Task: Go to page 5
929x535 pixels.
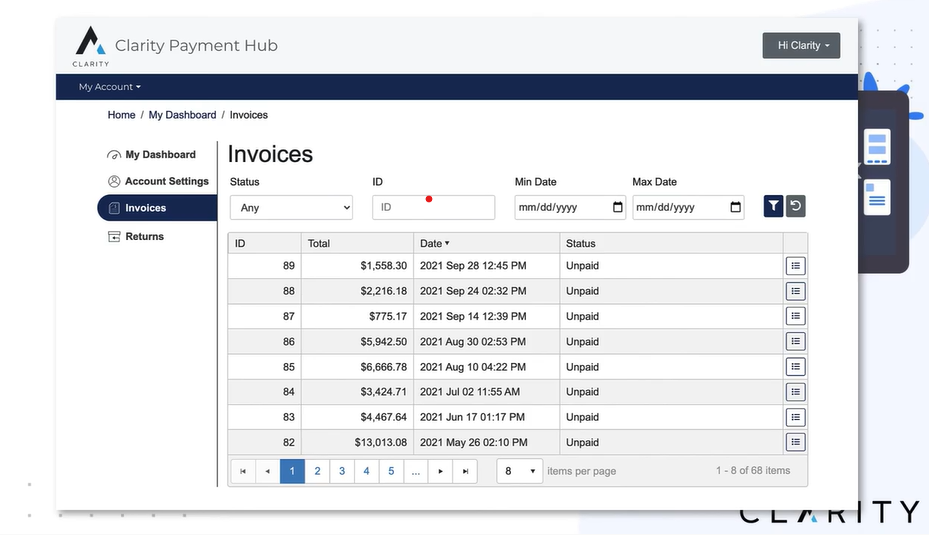Action: [391, 471]
